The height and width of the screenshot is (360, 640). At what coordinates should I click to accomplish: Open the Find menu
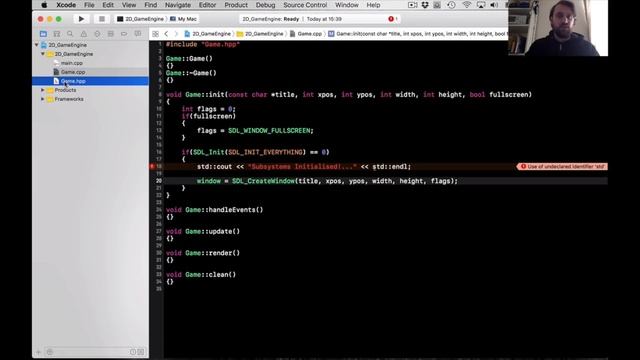[x=151, y=5]
